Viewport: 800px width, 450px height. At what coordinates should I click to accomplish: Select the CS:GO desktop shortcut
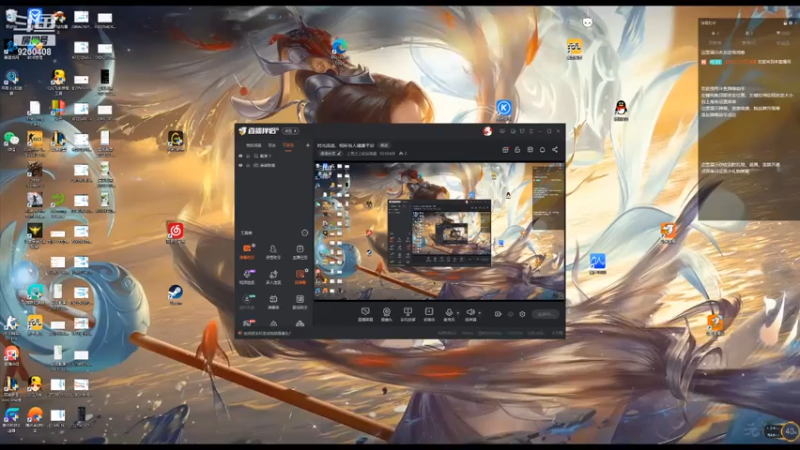35,143
